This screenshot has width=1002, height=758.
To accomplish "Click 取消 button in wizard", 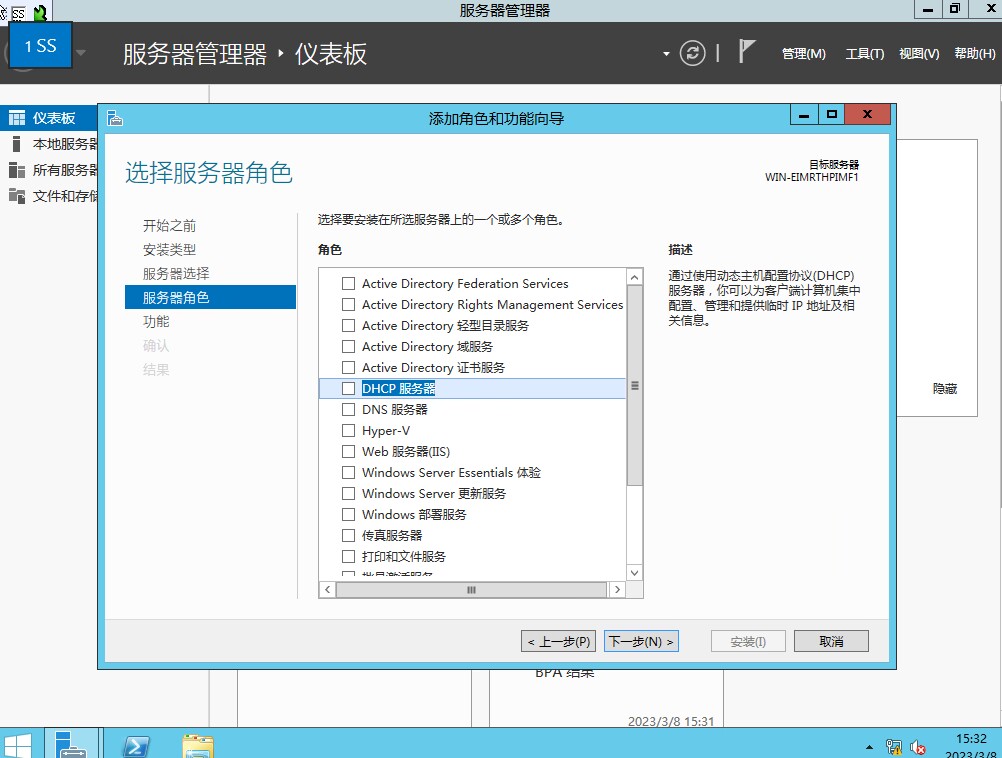I will click(831, 641).
